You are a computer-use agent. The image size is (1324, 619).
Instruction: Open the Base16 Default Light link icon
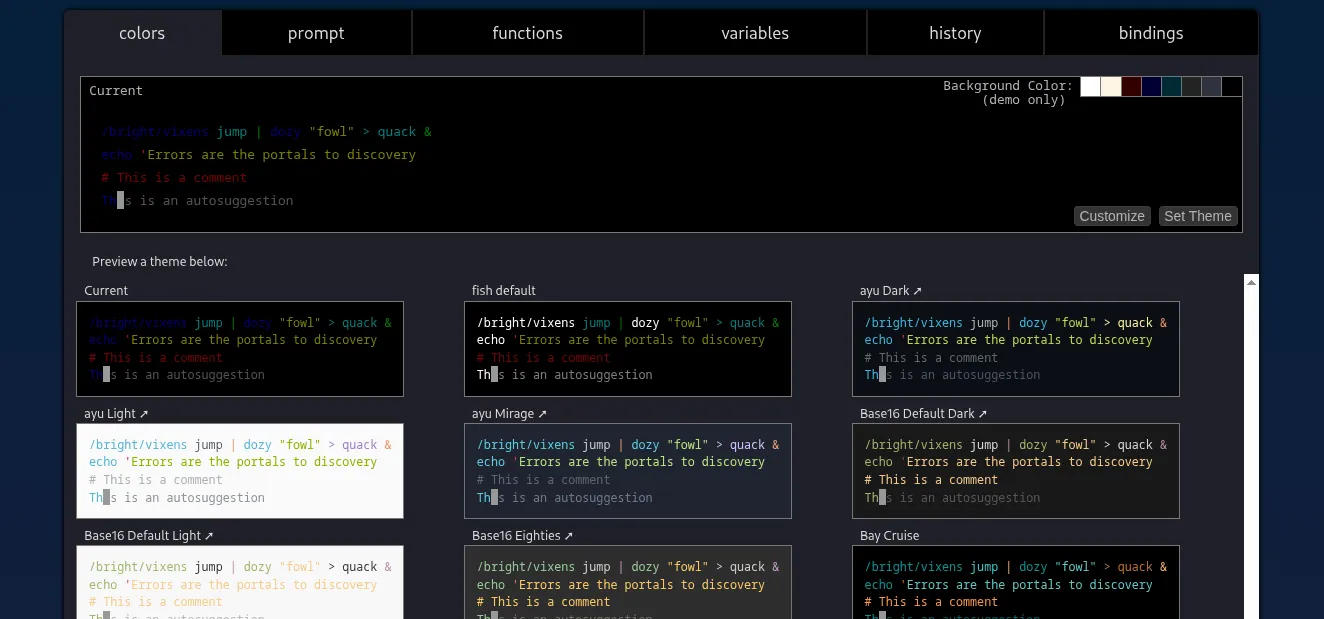(209, 535)
